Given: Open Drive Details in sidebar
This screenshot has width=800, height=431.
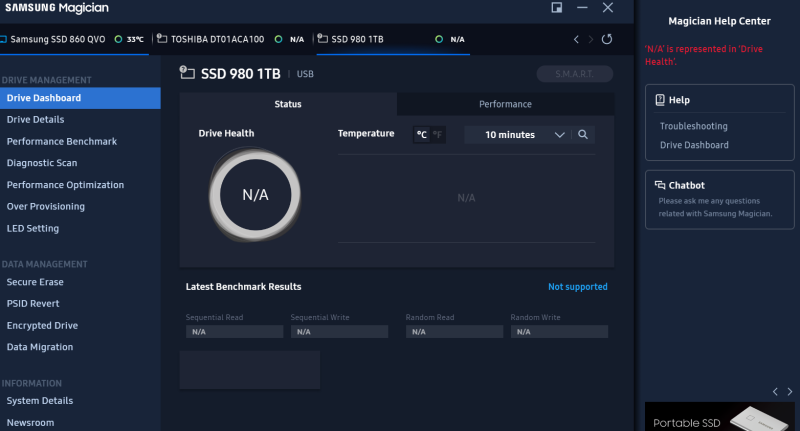Looking at the screenshot, I should point(35,119).
